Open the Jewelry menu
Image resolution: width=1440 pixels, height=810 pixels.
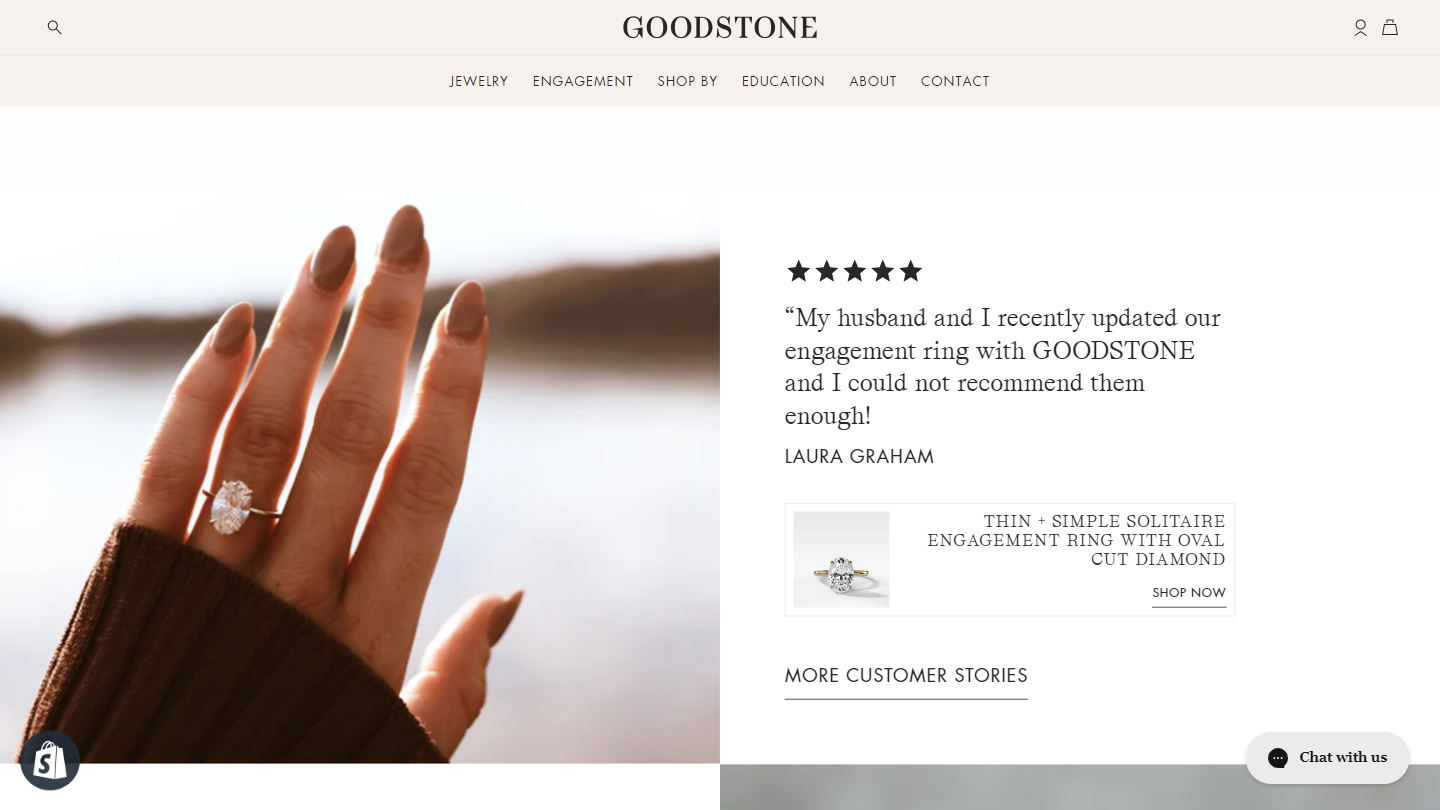[479, 81]
